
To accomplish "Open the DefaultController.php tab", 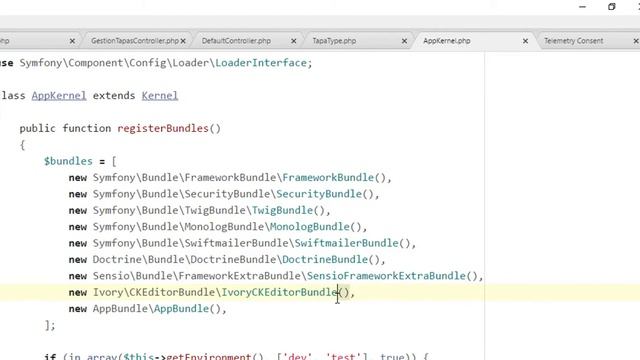I will 236,41.
